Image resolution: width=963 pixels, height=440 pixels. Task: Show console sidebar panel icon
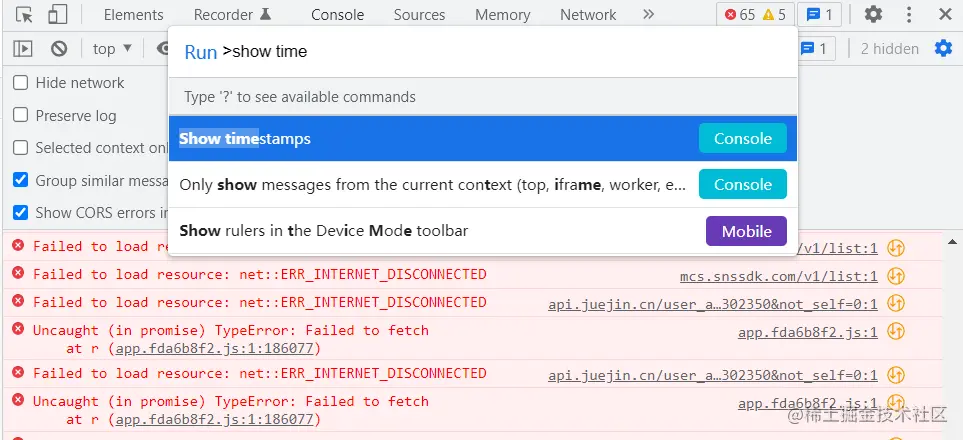pos(23,48)
